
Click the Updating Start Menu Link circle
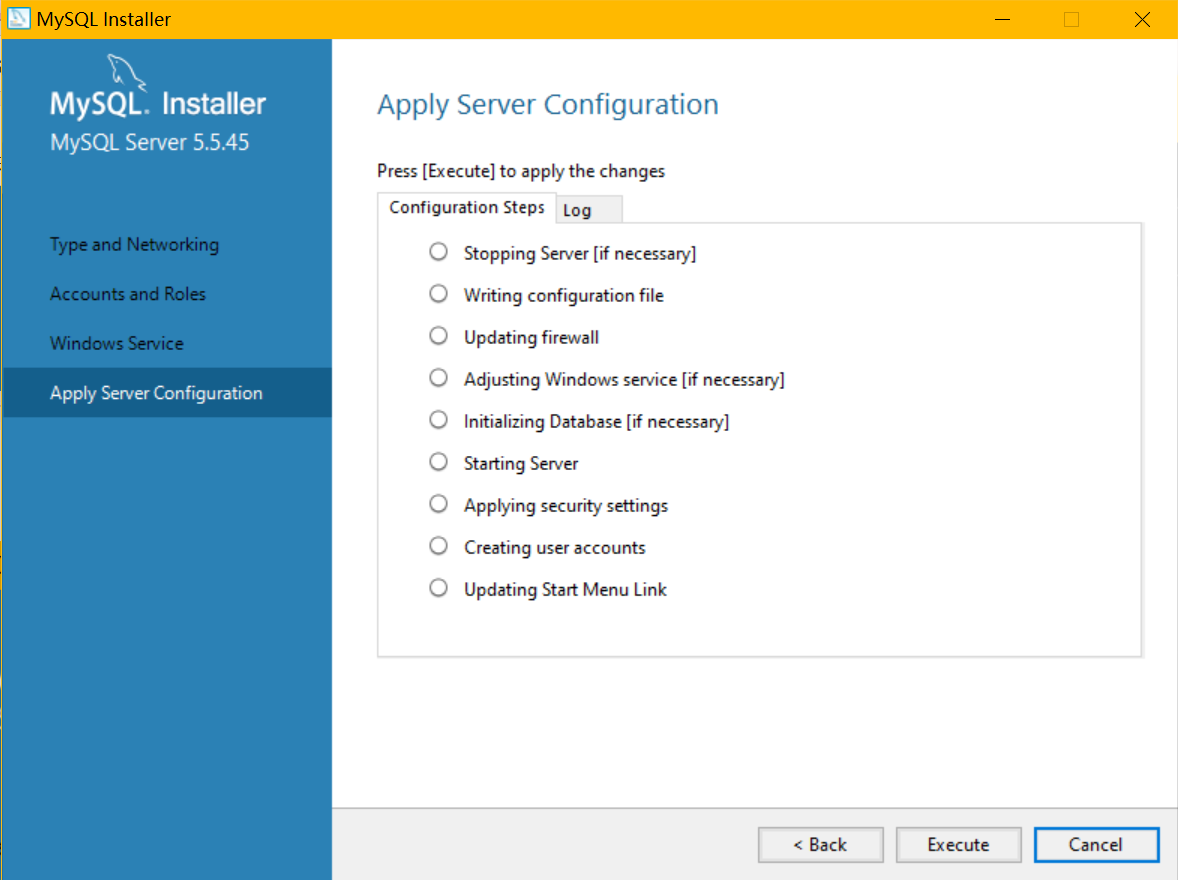click(x=438, y=588)
